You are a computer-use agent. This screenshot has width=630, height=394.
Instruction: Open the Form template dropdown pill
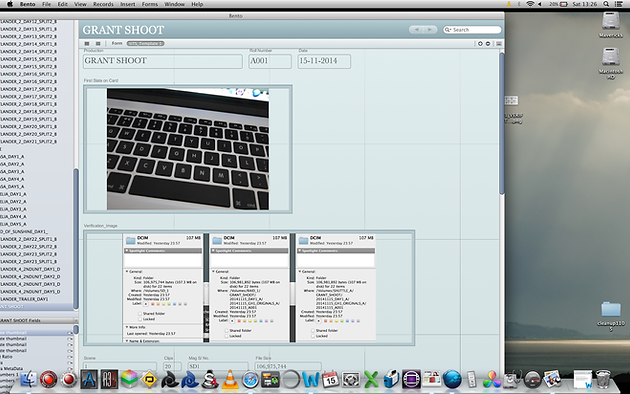tap(145, 43)
